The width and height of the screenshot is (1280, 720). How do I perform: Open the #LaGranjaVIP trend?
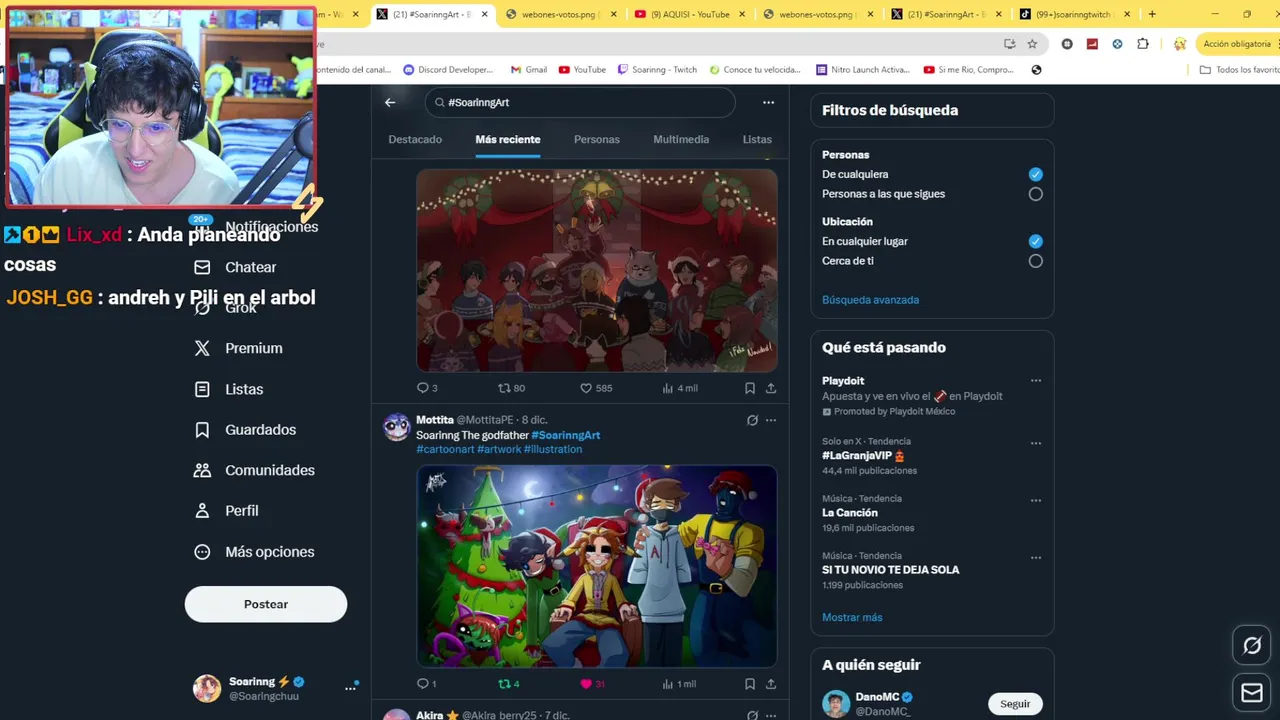point(863,455)
